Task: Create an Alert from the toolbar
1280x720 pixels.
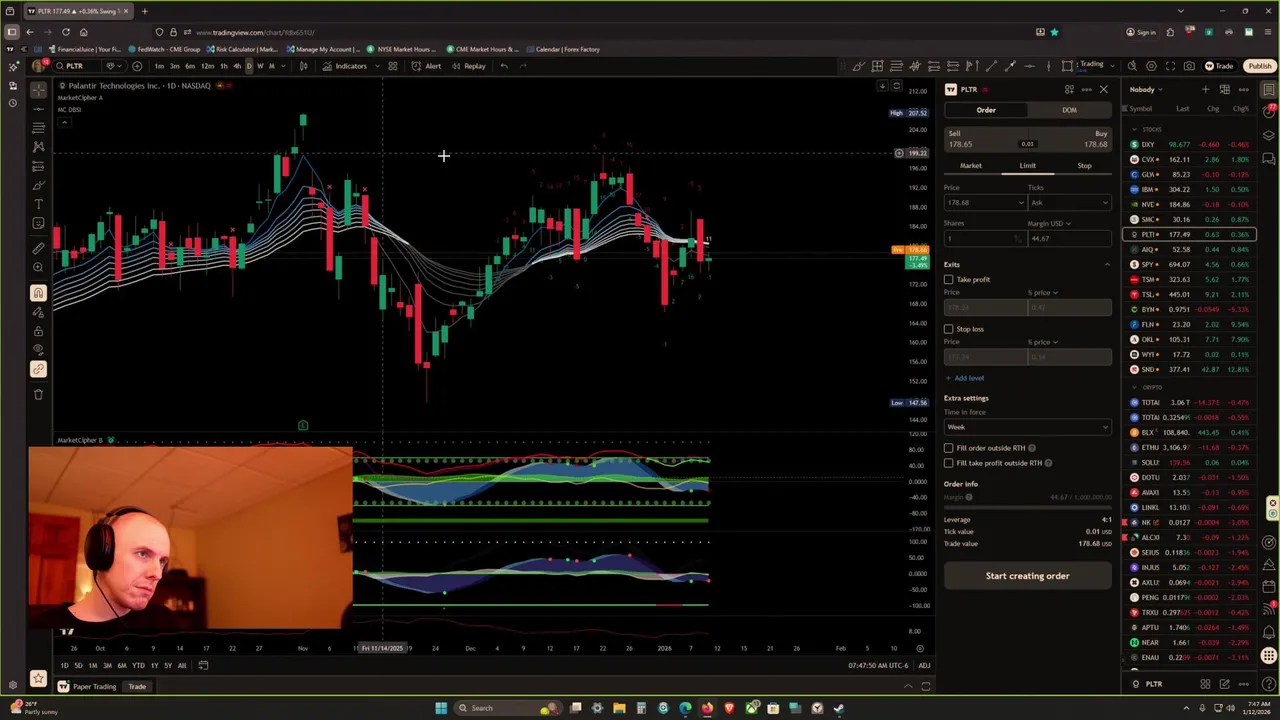Action: 427,66
